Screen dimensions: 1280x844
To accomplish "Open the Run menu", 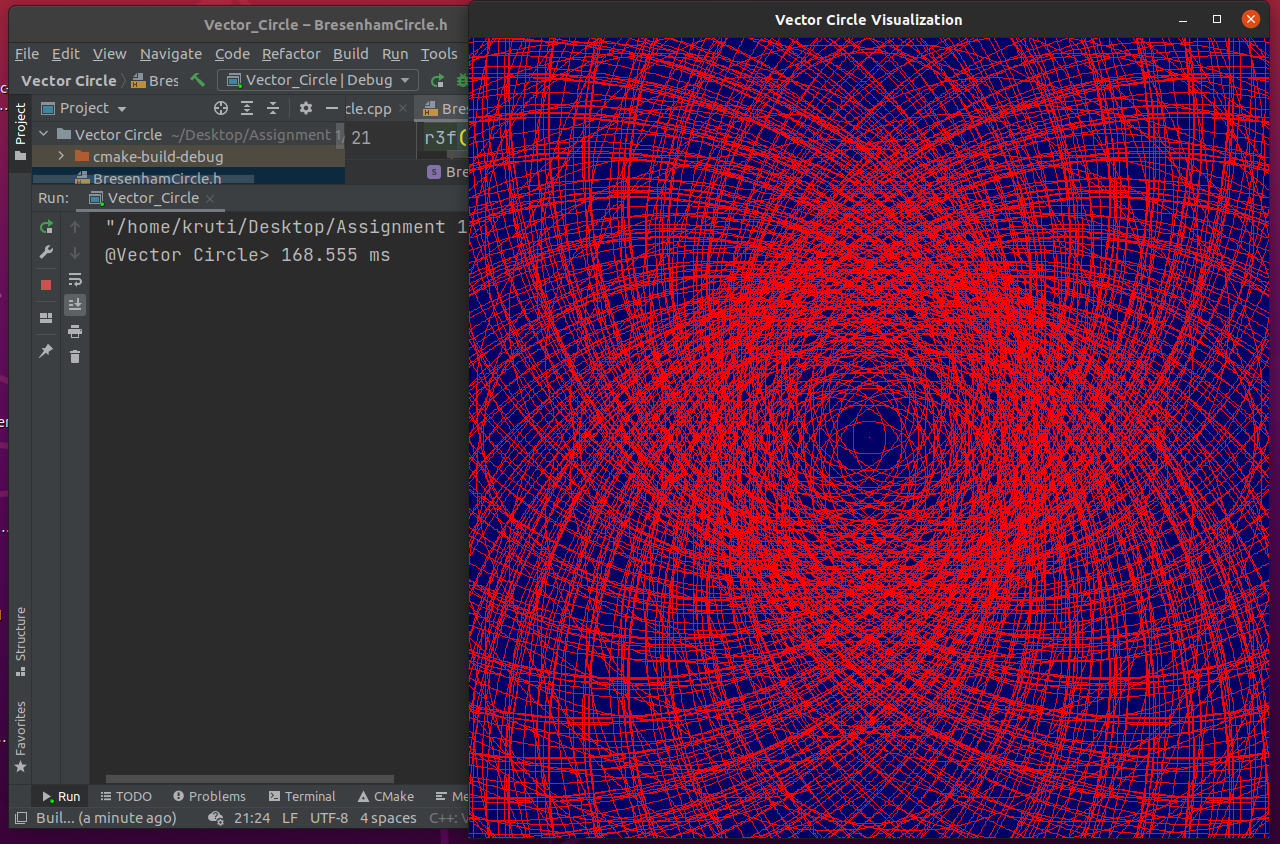I will coord(395,54).
